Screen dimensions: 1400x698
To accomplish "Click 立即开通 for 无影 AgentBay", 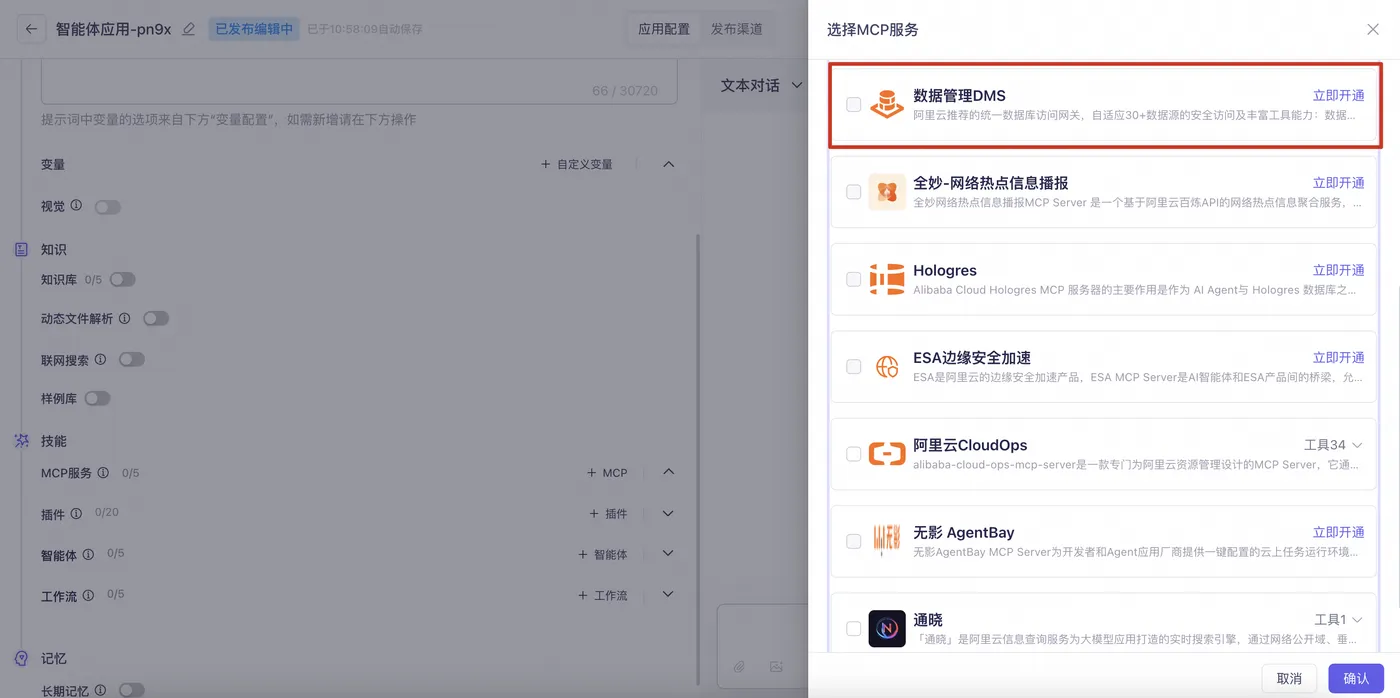I will tap(1338, 532).
